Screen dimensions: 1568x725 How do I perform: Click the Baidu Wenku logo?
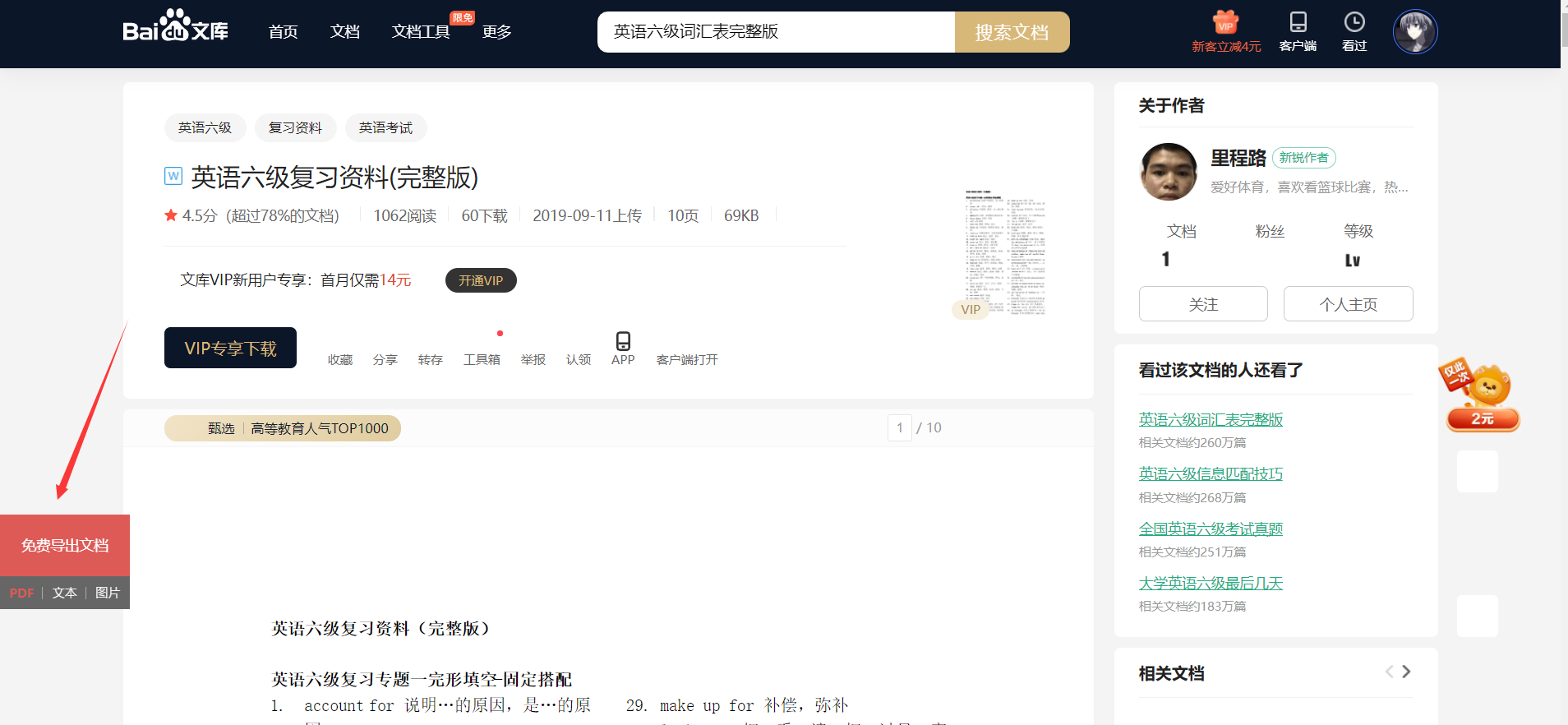(175, 27)
